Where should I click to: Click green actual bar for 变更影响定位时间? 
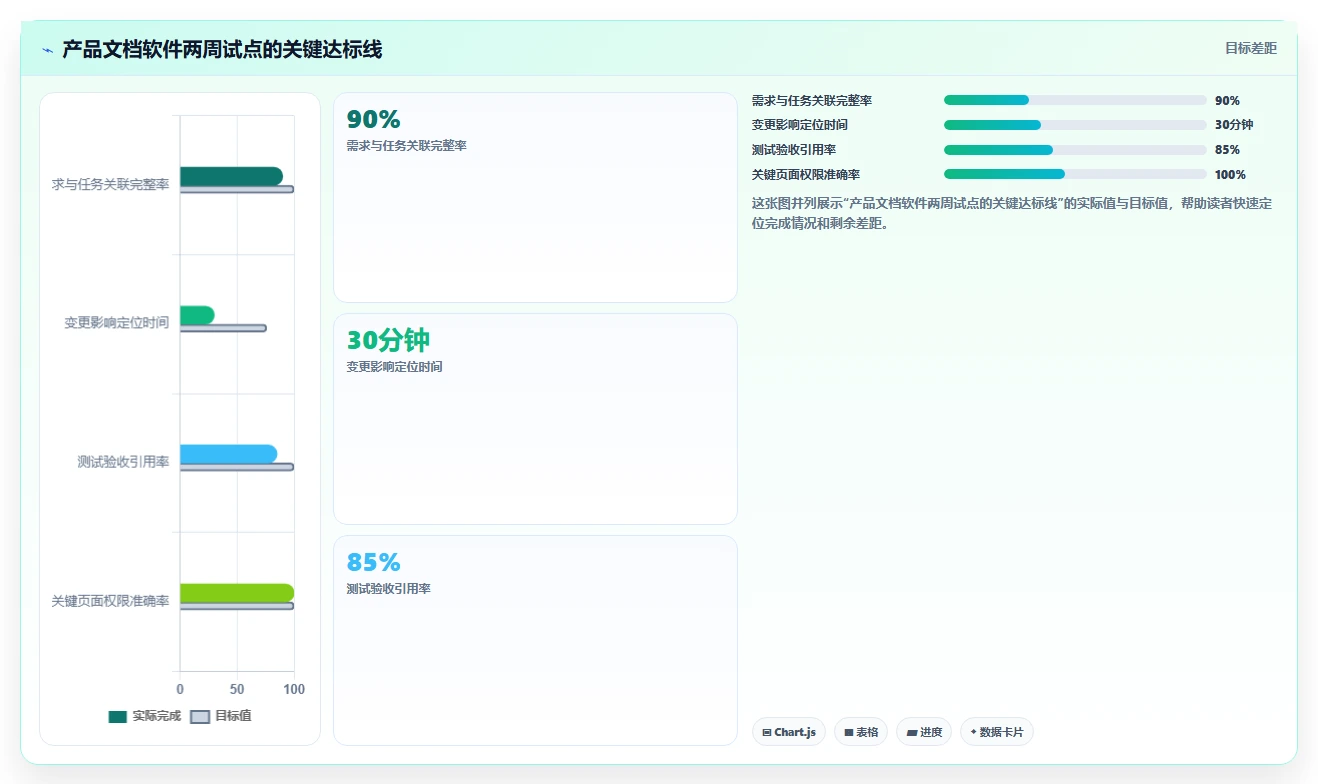[197, 315]
